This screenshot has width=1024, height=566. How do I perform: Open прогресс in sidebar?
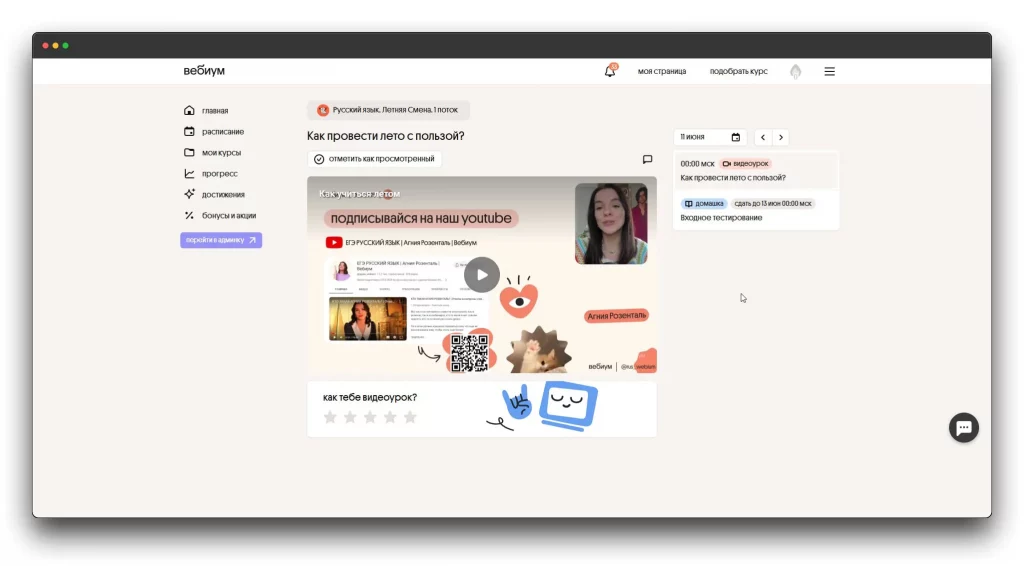pyautogui.click(x=211, y=173)
